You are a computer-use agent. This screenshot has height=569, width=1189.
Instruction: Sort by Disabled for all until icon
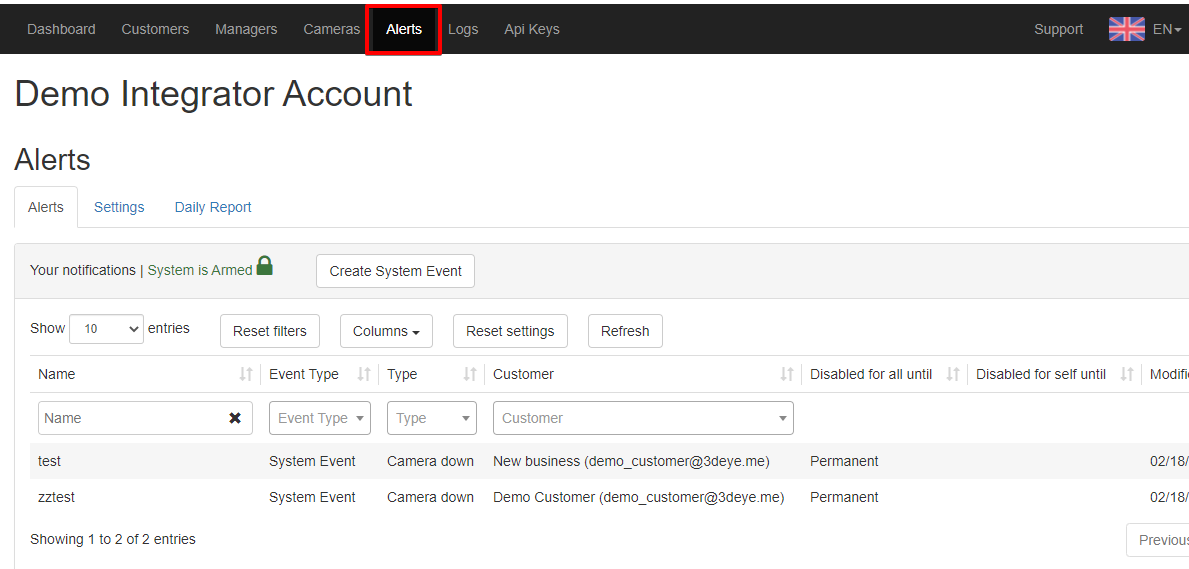[953, 374]
